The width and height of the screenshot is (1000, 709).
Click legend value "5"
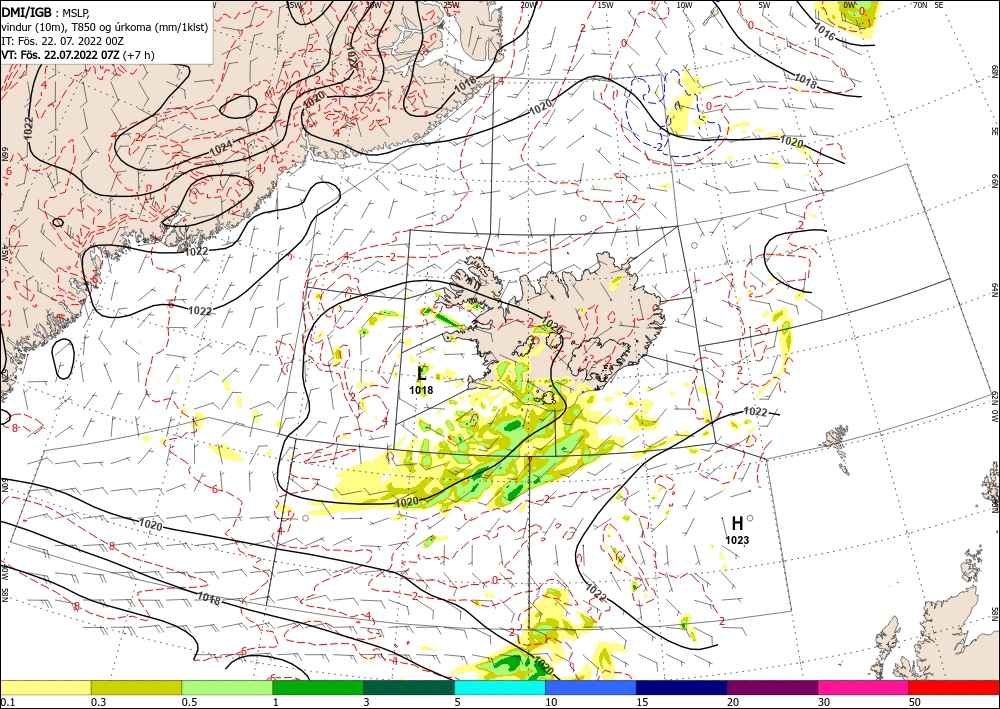[458, 702]
